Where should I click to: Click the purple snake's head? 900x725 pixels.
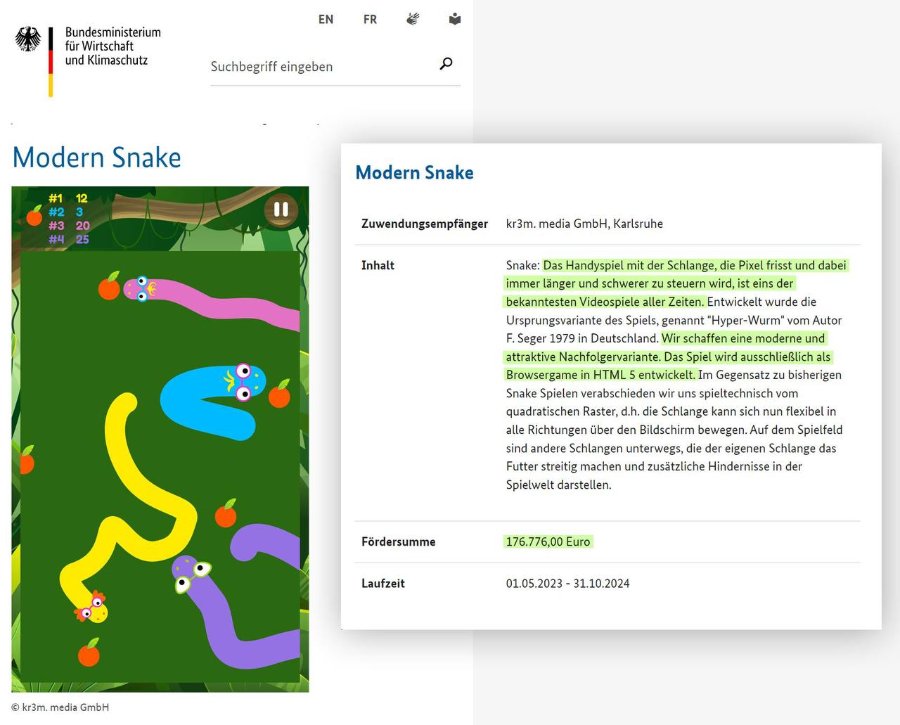[190, 573]
